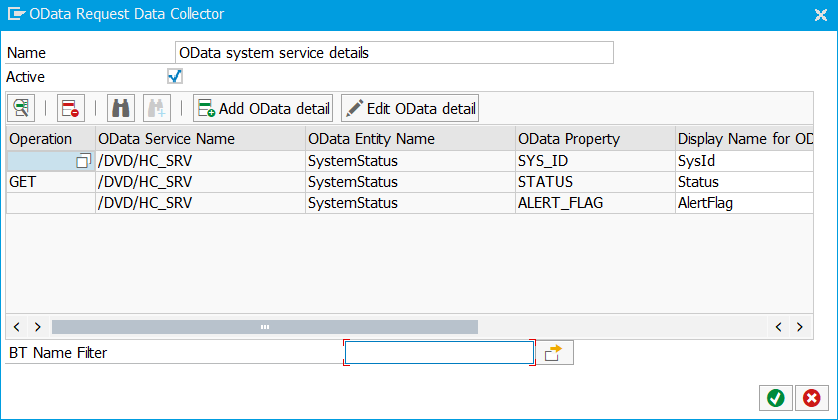Image resolution: width=838 pixels, height=420 pixels.
Task: Click the right scroll arrow at far right
Action: 800,326
